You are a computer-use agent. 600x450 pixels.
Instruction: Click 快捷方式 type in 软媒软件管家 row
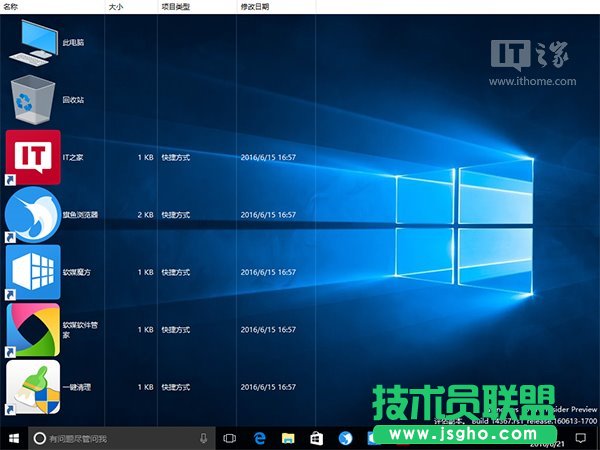[176, 329]
